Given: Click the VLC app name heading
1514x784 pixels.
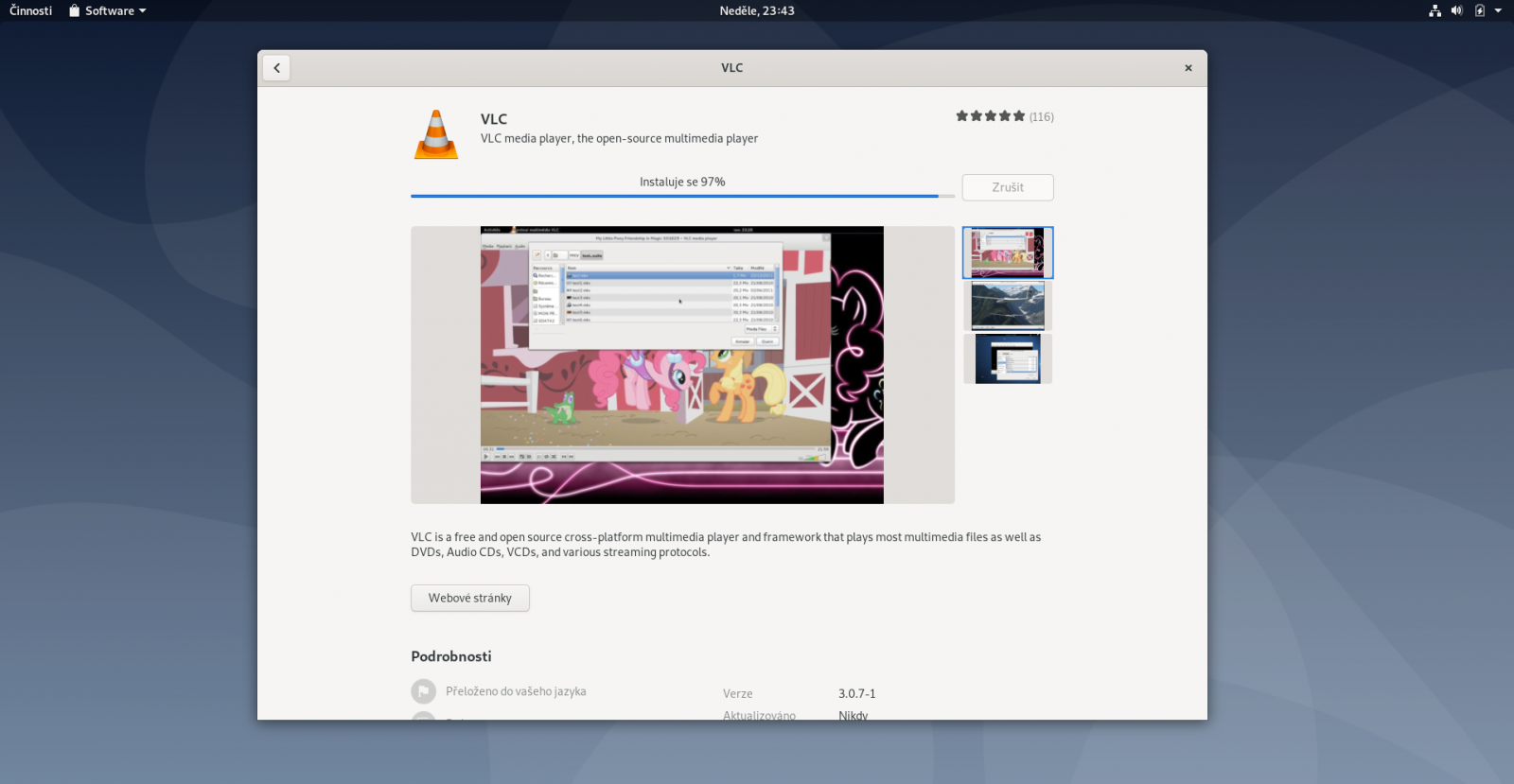Looking at the screenshot, I should point(494,119).
